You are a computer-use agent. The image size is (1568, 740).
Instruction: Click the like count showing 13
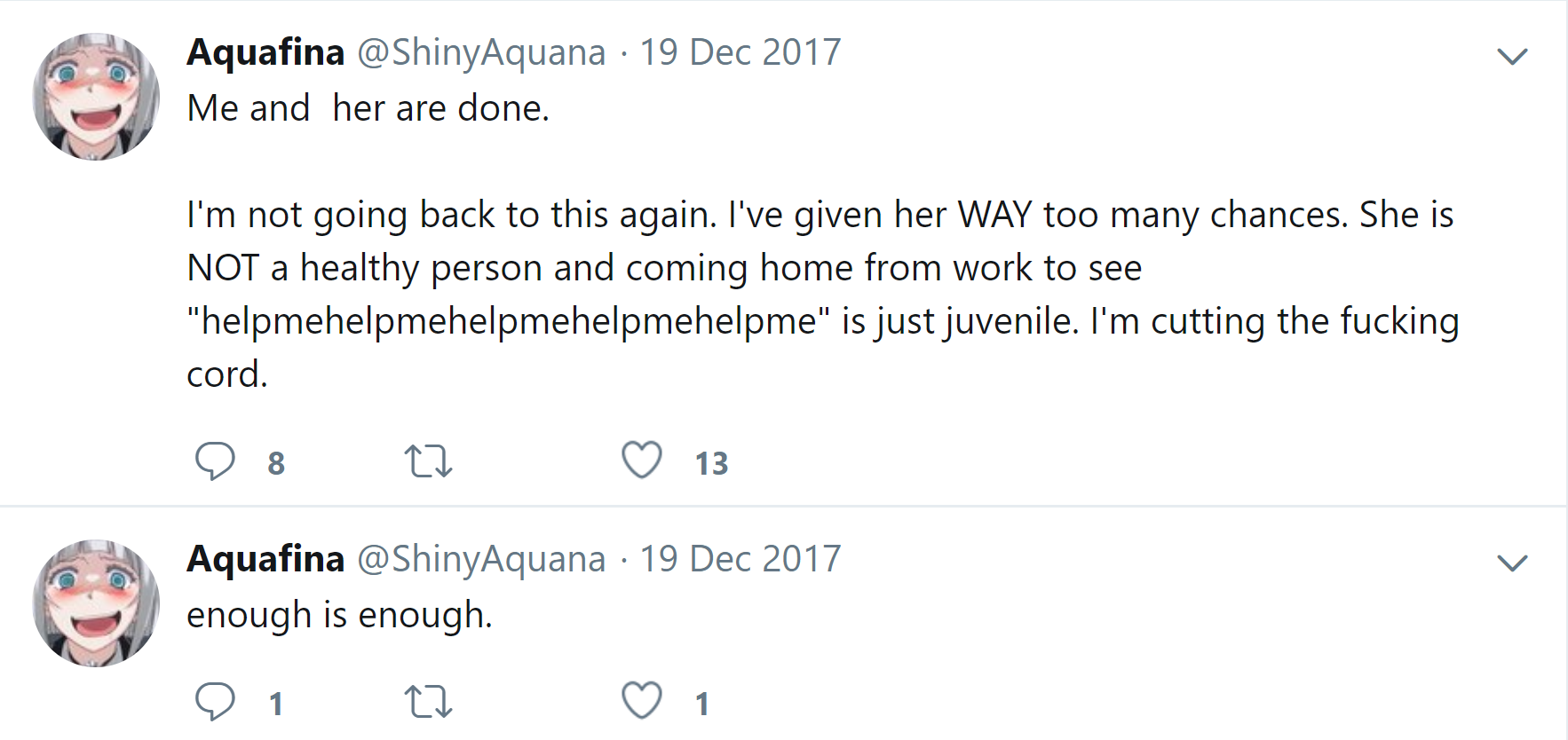tap(711, 463)
